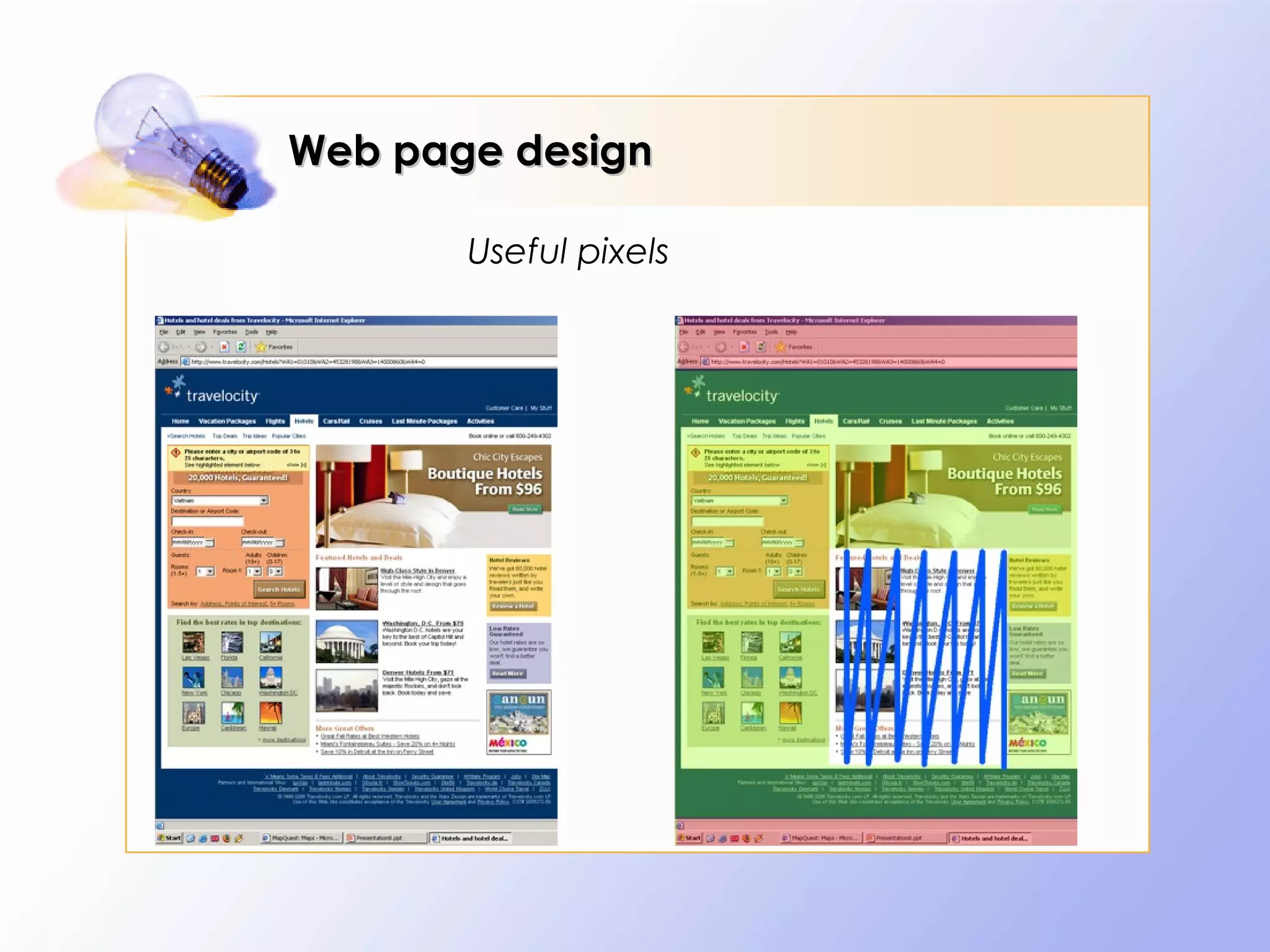Click the Chicago thumbnail in the original screenshot
Viewport: 1270px width, 952px height.
coord(232,677)
